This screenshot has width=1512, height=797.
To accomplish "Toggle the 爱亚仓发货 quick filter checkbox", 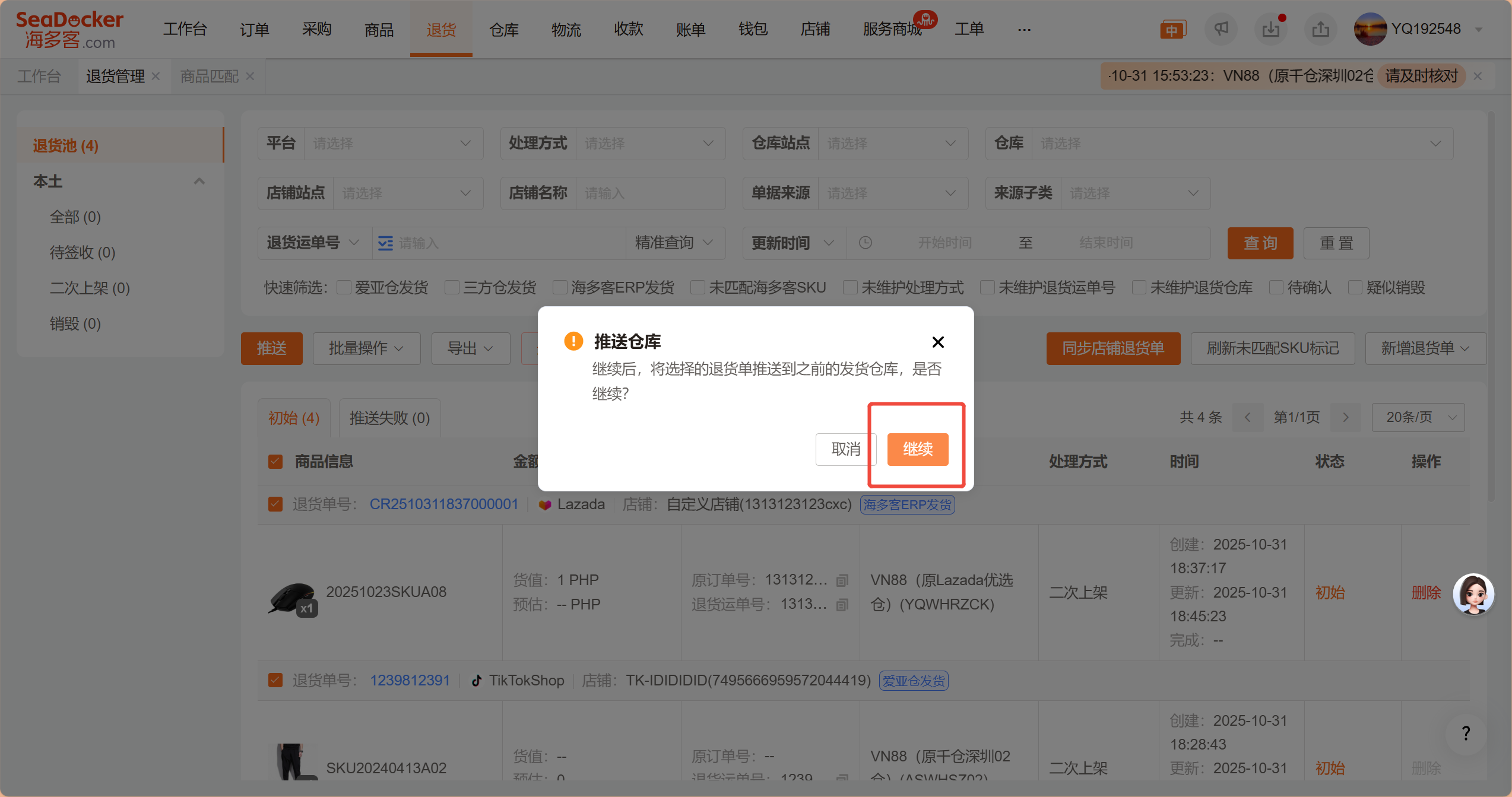I will coord(344,288).
